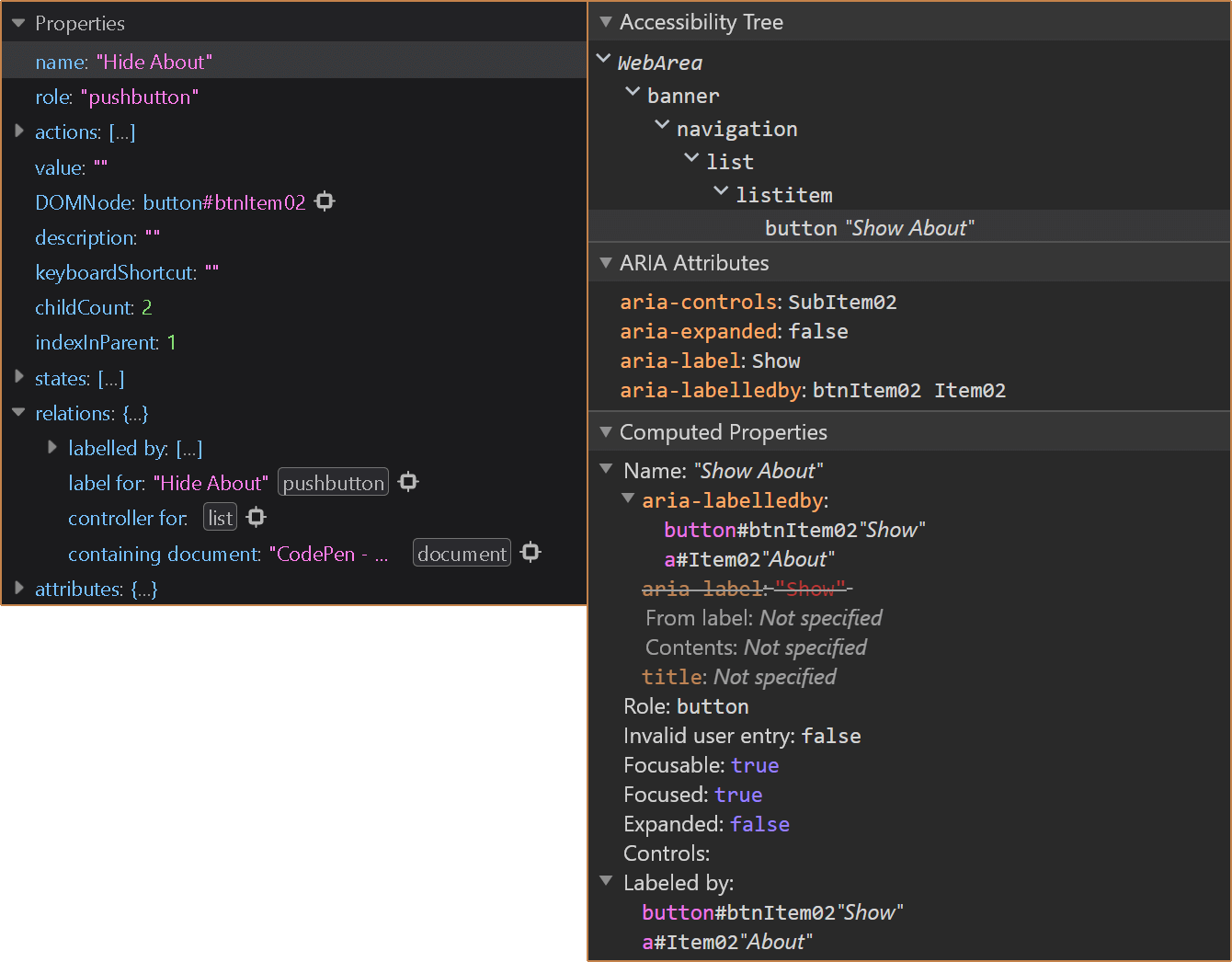The image size is (1232, 962).
Task: Collapse the Computed Properties section
Action: [605, 431]
